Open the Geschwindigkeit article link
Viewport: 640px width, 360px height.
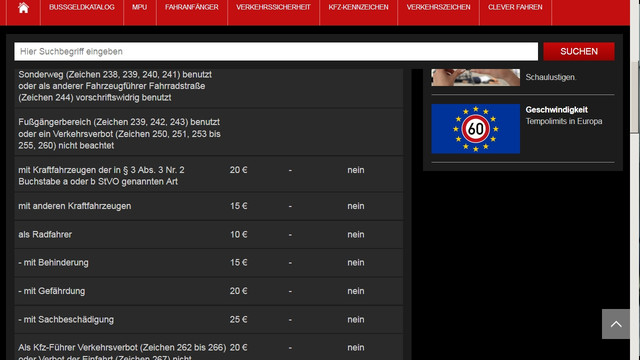click(556, 110)
